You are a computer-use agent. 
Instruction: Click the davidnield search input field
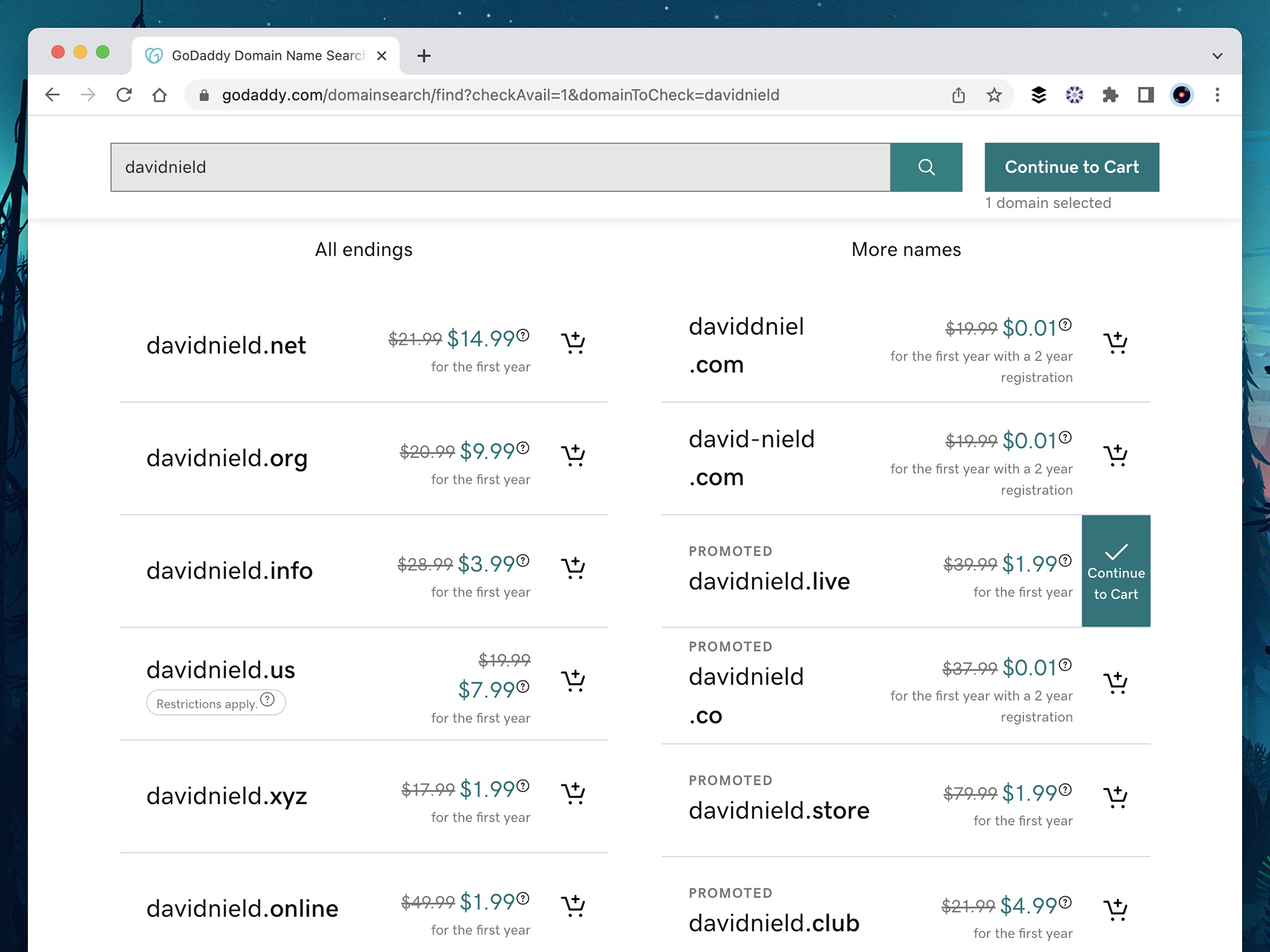(500, 167)
